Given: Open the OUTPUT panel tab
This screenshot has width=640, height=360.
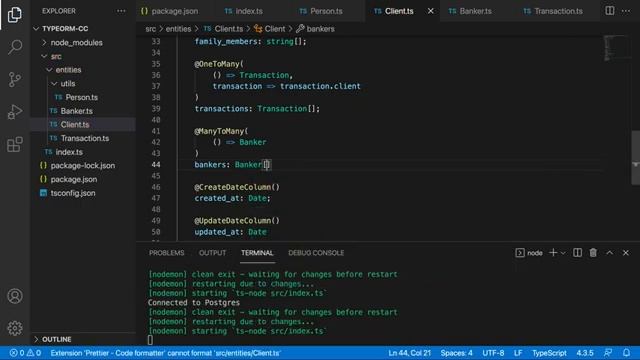Looking at the screenshot, I should pyautogui.click(x=212, y=253).
